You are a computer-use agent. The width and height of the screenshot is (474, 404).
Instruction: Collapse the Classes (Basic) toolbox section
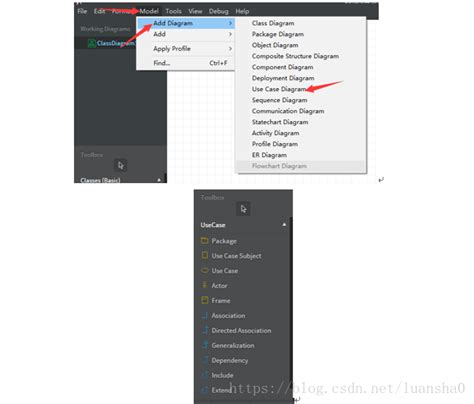(x=159, y=180)
